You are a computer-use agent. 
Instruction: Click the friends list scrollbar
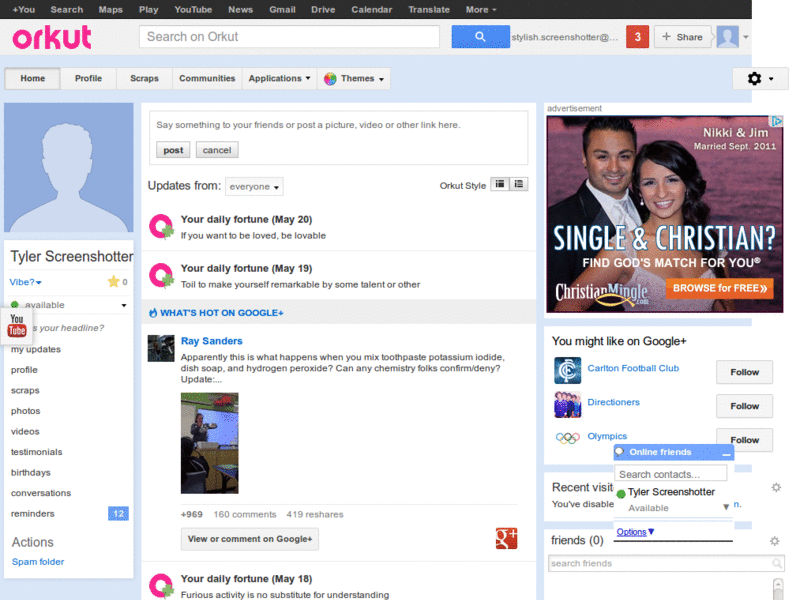pos(778,589)
